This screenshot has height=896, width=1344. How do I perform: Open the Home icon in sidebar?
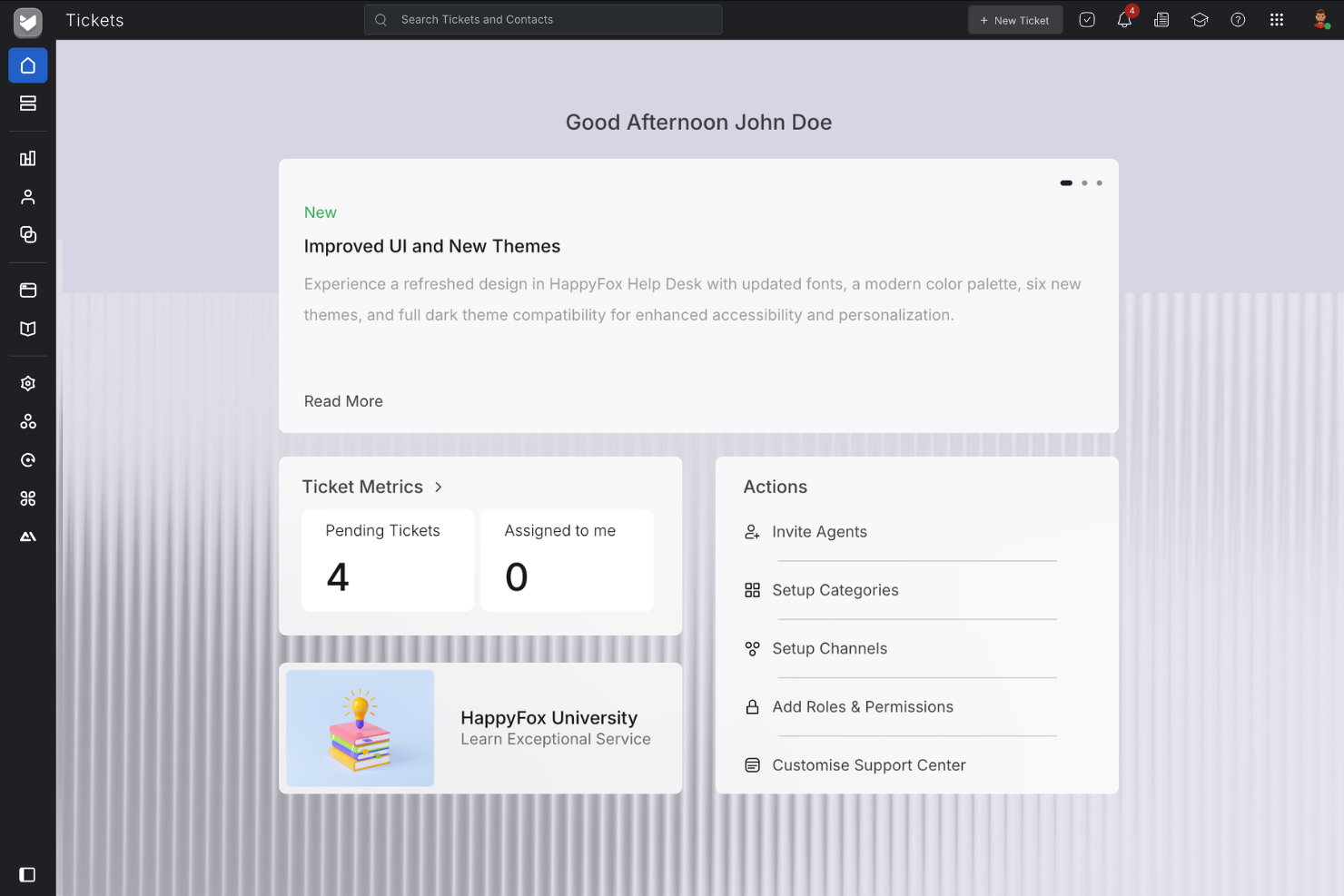coord(27,65)
